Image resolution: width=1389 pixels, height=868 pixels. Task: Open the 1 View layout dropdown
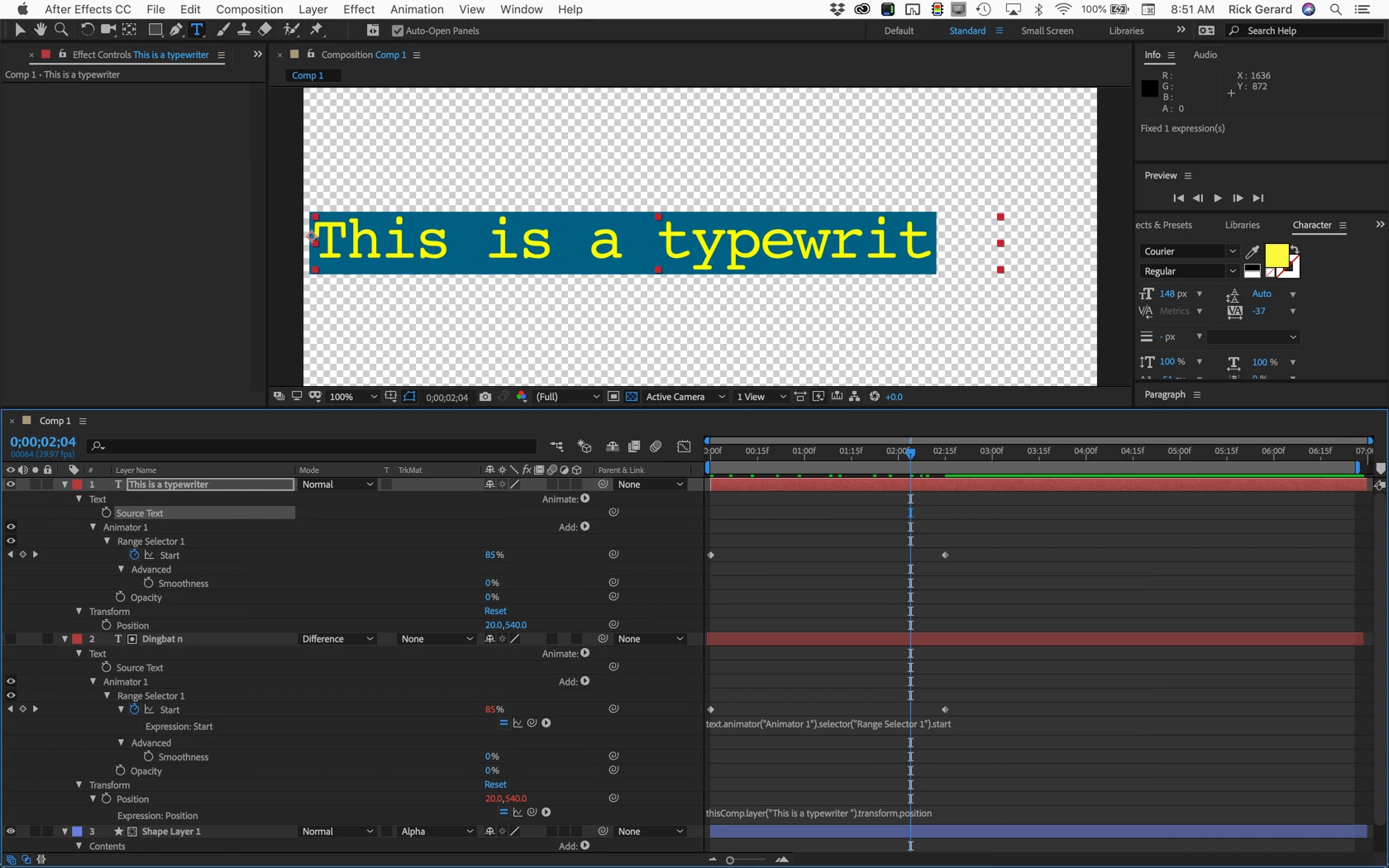pyautogui.click(x=761, y=397)
